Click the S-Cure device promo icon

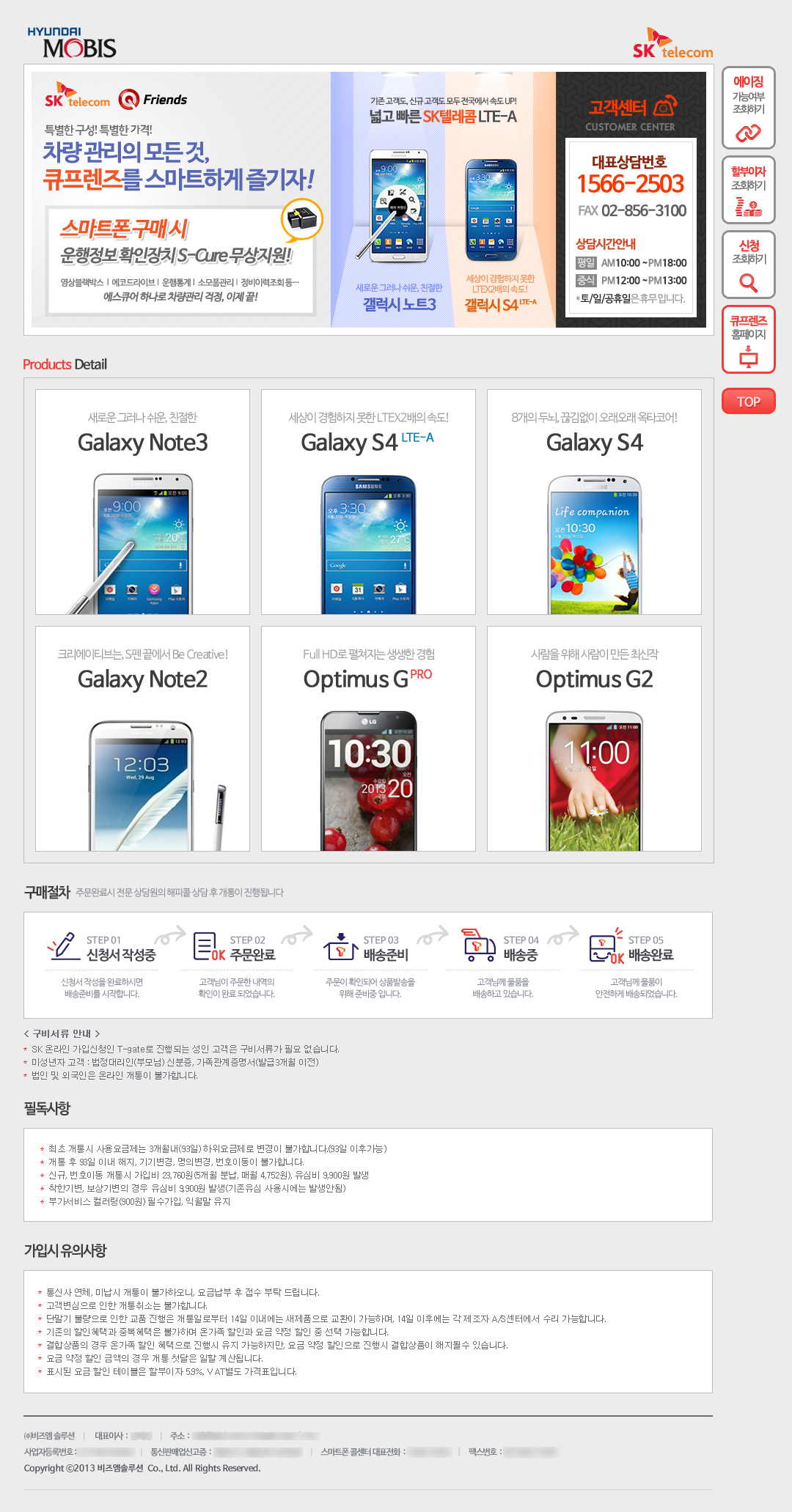point(302,219)
